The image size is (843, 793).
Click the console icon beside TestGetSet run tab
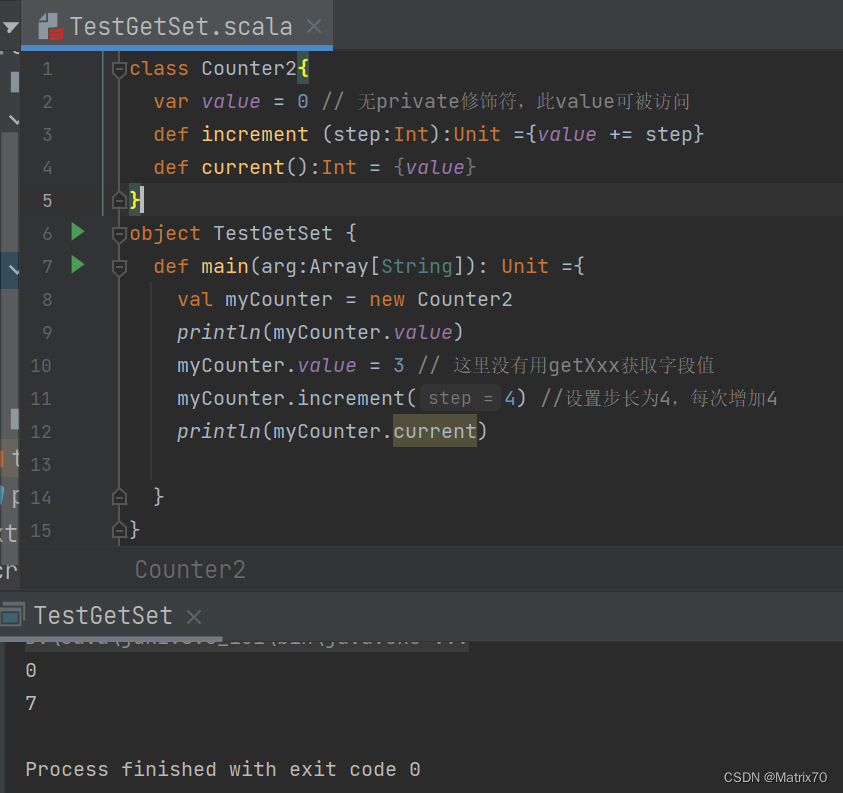(x=15, y=615)
